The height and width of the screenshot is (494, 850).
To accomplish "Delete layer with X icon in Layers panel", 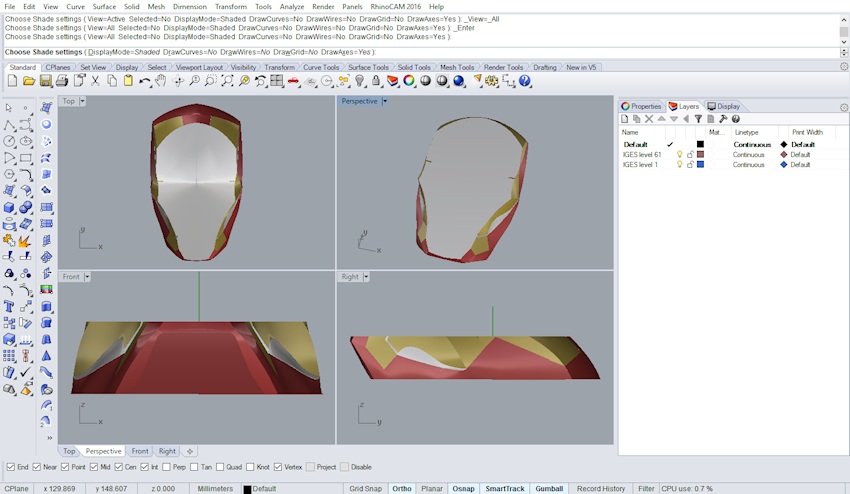I will pos(649,119).
